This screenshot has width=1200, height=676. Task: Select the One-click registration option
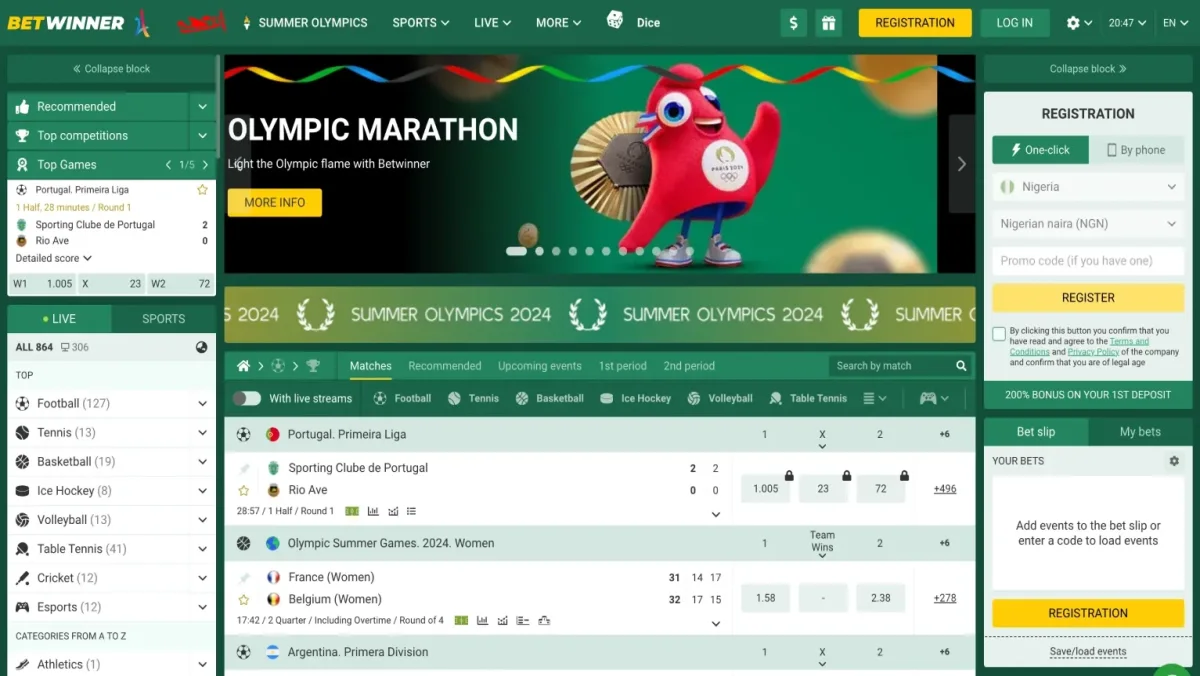tap(1040, 150)
